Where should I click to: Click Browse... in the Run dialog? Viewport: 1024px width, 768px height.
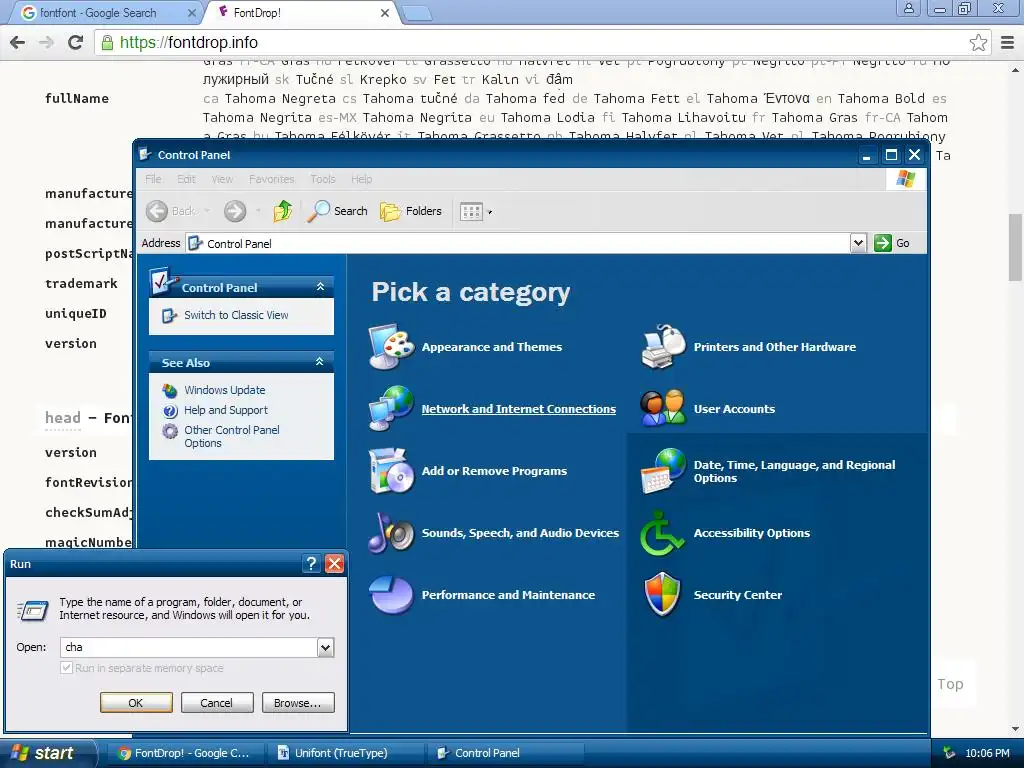[298, 703]
